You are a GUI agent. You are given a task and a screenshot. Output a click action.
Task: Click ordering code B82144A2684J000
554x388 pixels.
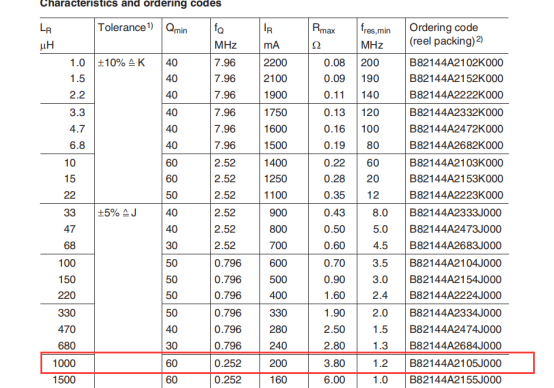(x=455, y=346)
